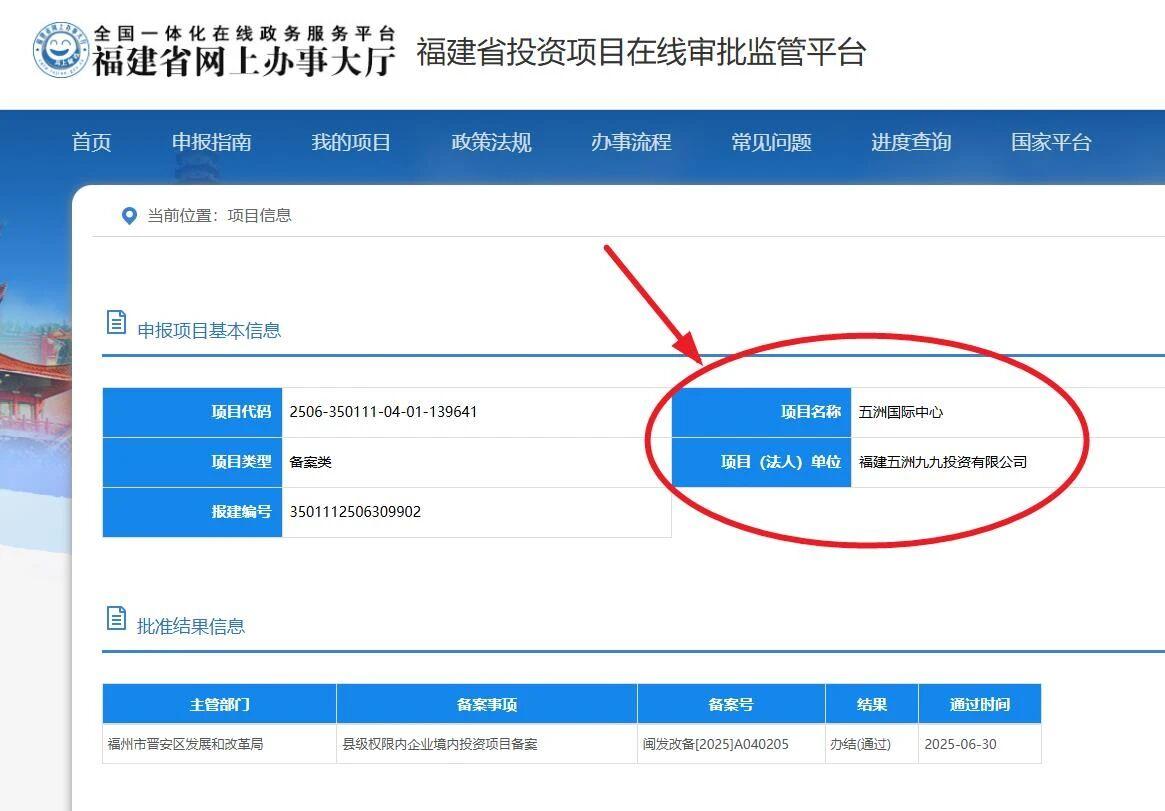Click the 项目（法人）单位 label cell
Viewport: 1165px width, 811px height.
(762, 462)
